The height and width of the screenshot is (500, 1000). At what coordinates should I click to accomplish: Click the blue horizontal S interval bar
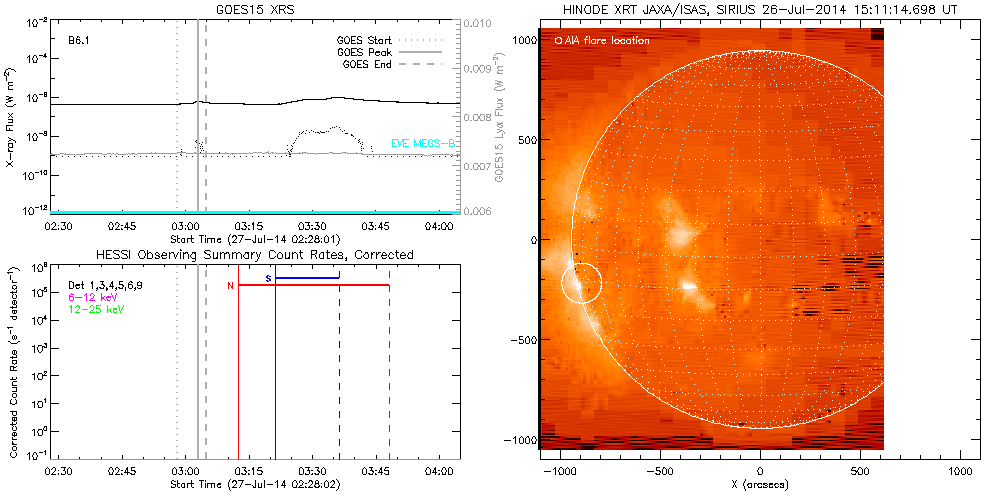click(307, 277)
